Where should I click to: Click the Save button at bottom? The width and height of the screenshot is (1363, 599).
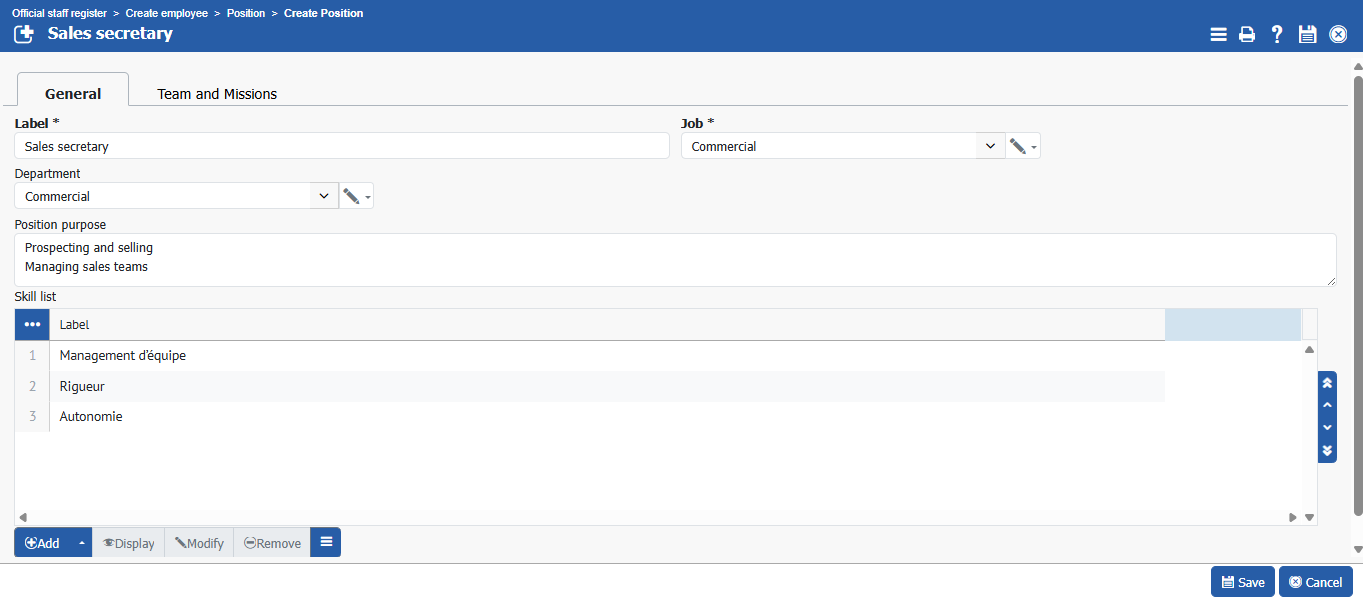click(1242, 582)
